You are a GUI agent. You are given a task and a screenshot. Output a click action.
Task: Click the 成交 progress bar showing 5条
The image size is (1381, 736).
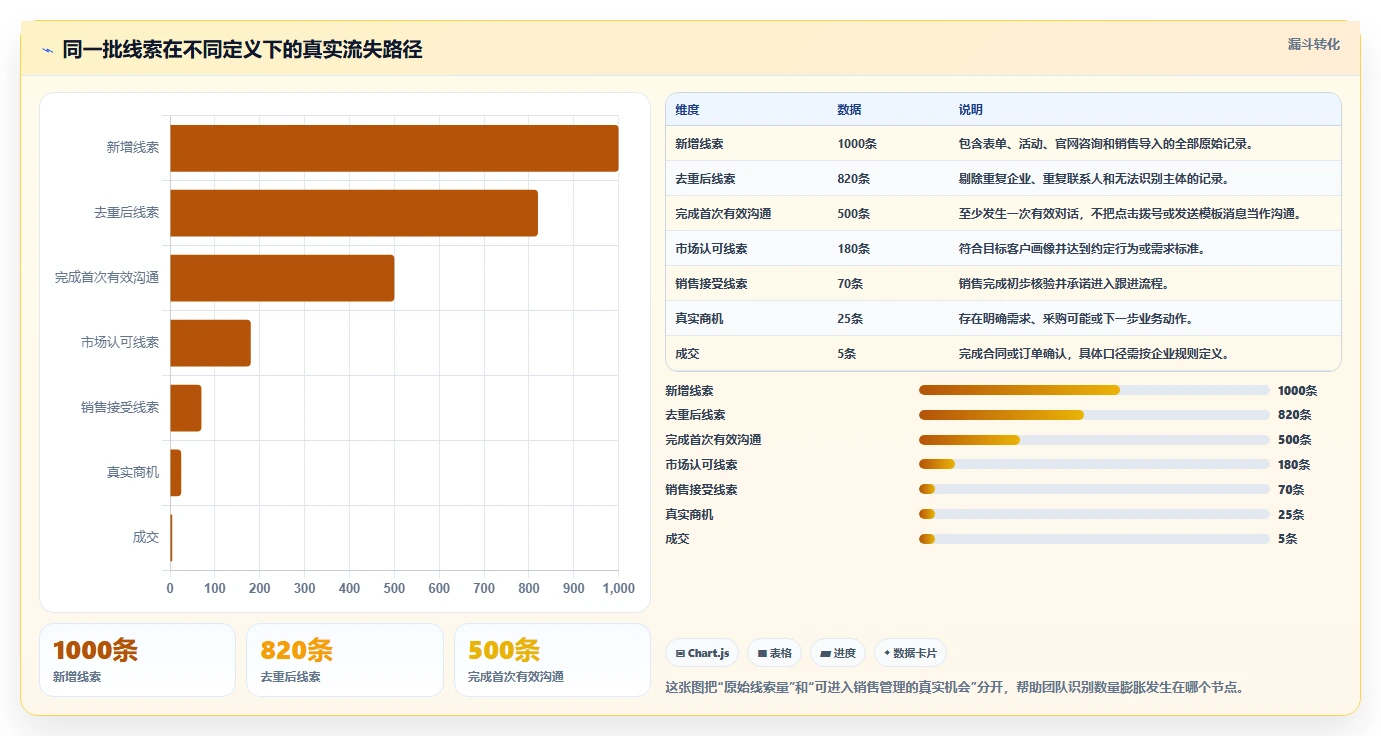point(1094,539)
